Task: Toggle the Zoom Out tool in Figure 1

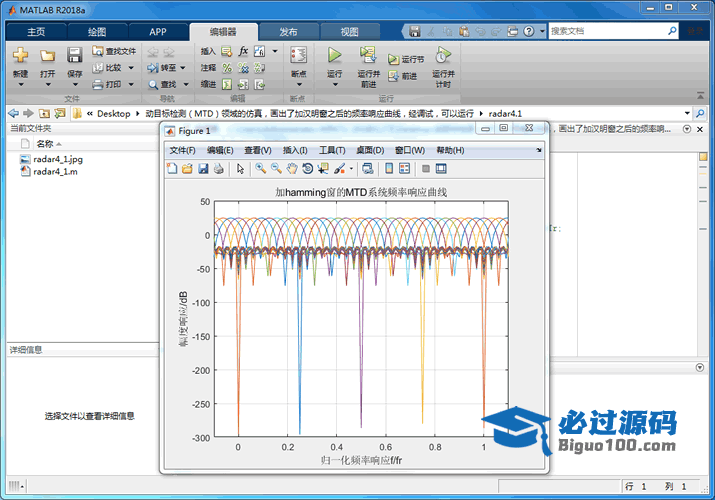Action: tap(276, 169)
